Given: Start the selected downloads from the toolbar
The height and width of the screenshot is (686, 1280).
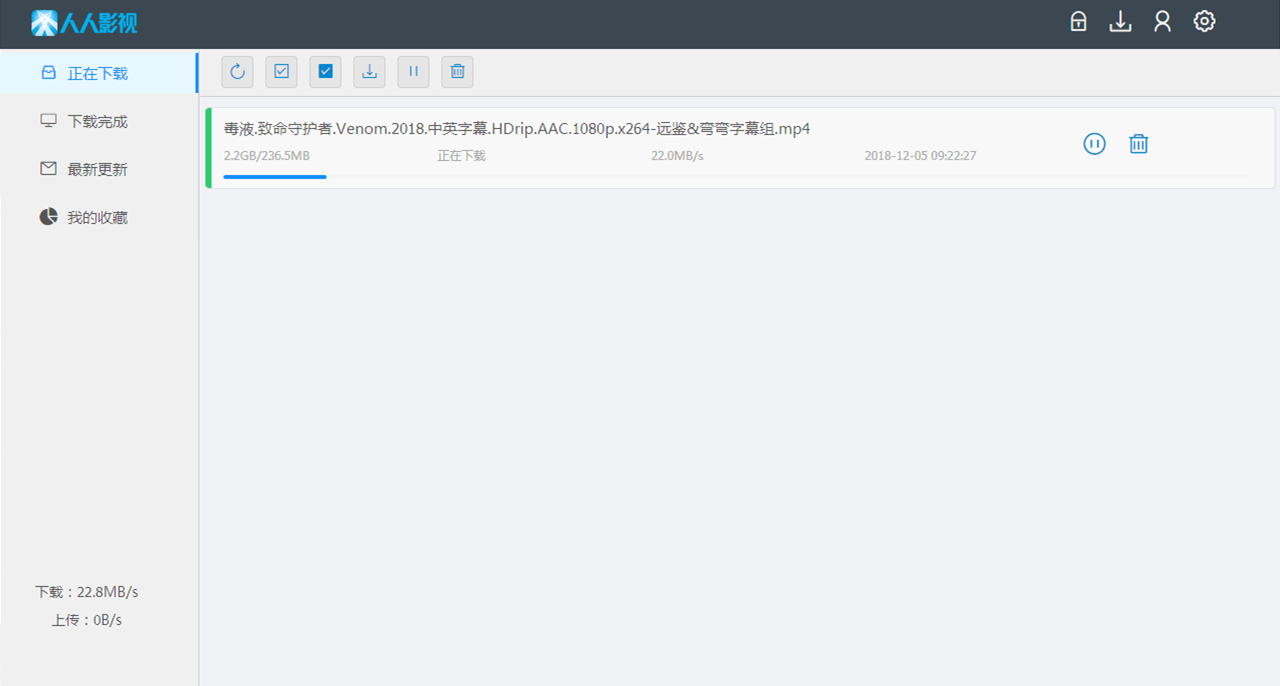Looking at the screenshot, I should point(369,71).
